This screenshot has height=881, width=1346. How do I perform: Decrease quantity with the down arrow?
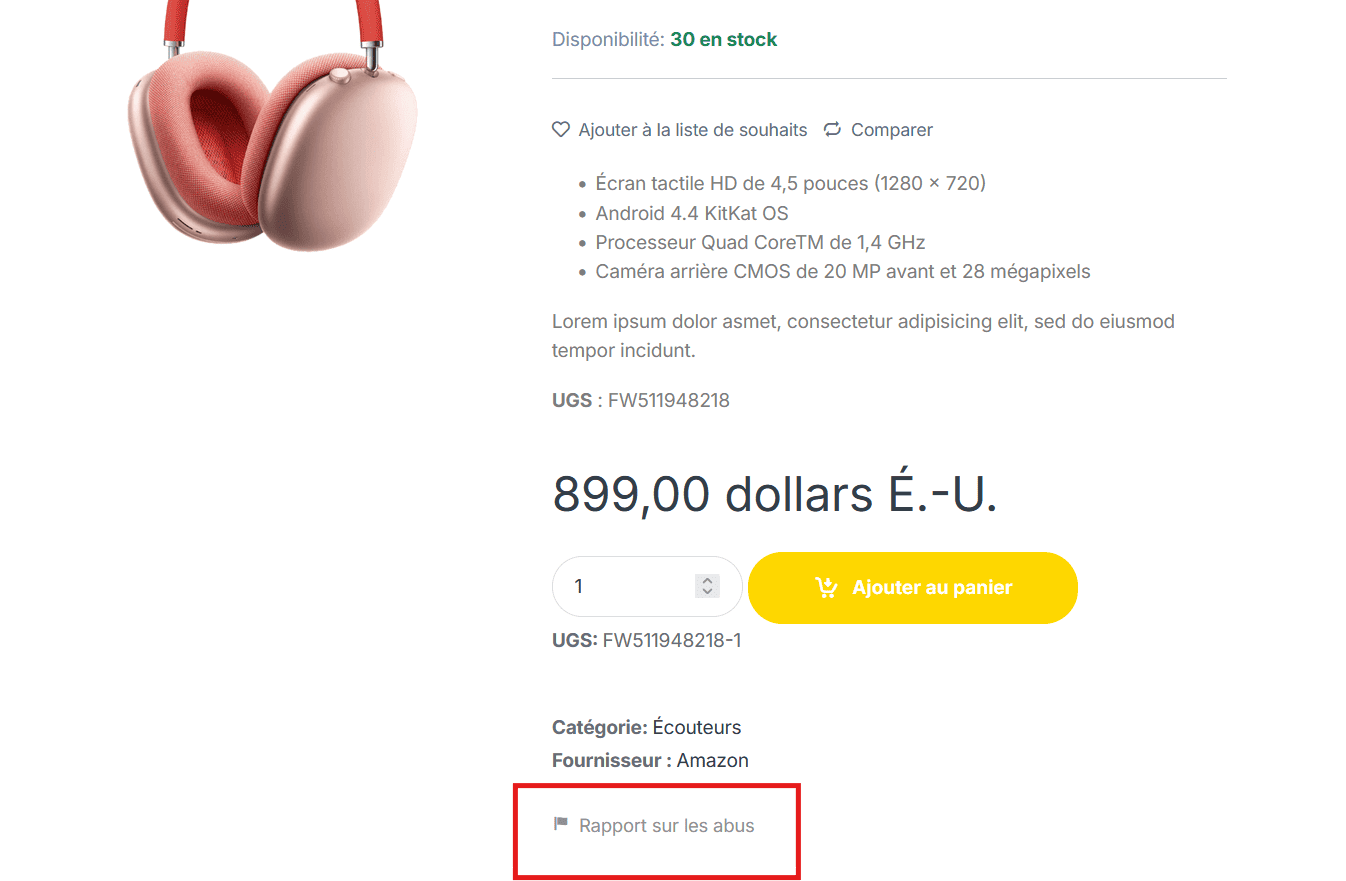click(x=707, y=592)
